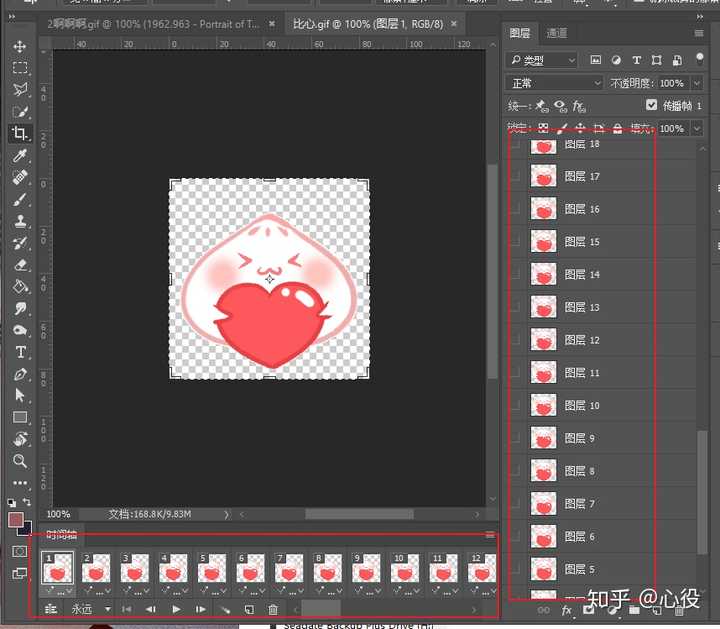Show layer 图层 15 visibility box
Image resolution: width=720 pixels, height=629 pixels.
click(515, 242)
